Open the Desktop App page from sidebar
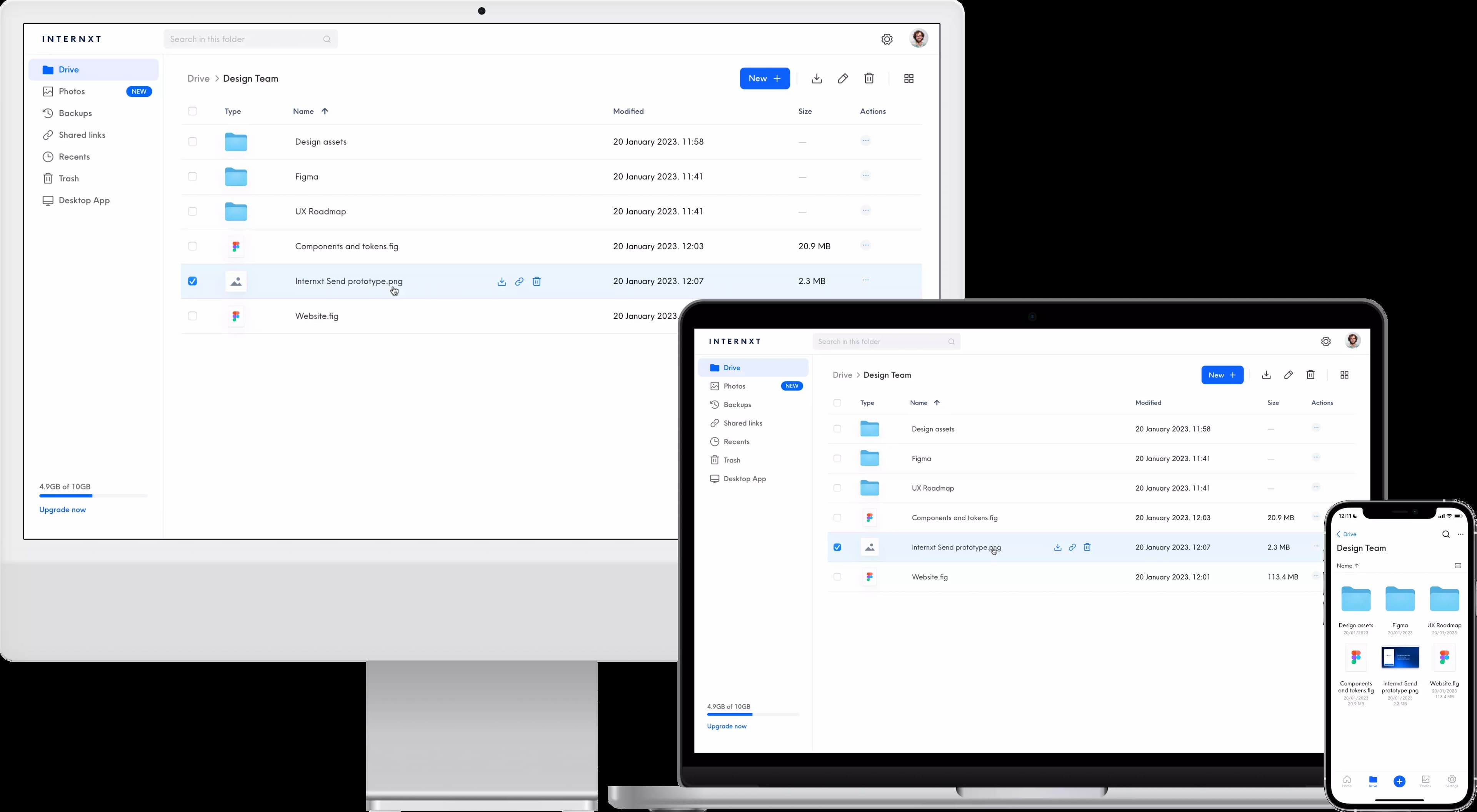 click(84, 200)
